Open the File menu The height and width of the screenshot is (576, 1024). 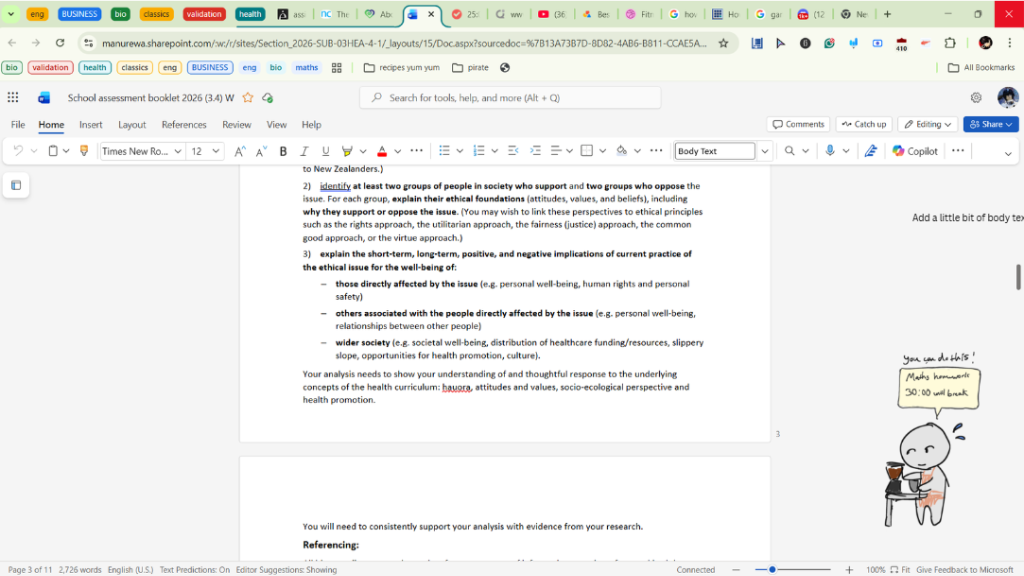click(18, 124)
